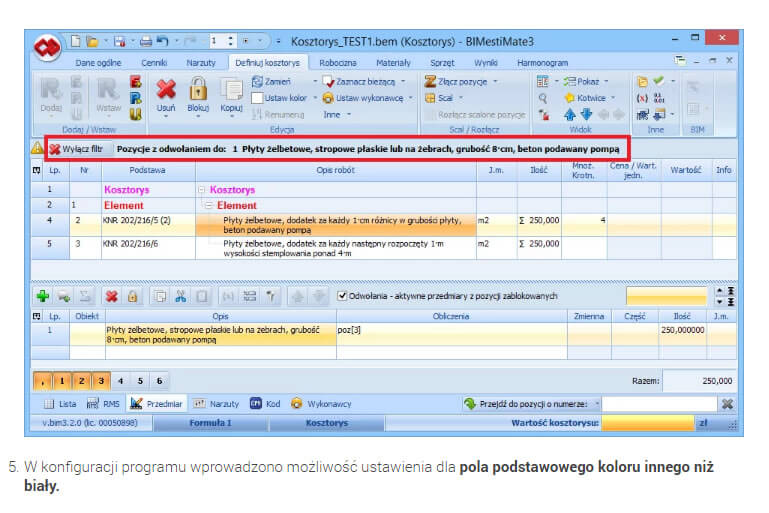
Task: Open Przejdź do pozycji o numerze dropdown
Action: [597, 404]
